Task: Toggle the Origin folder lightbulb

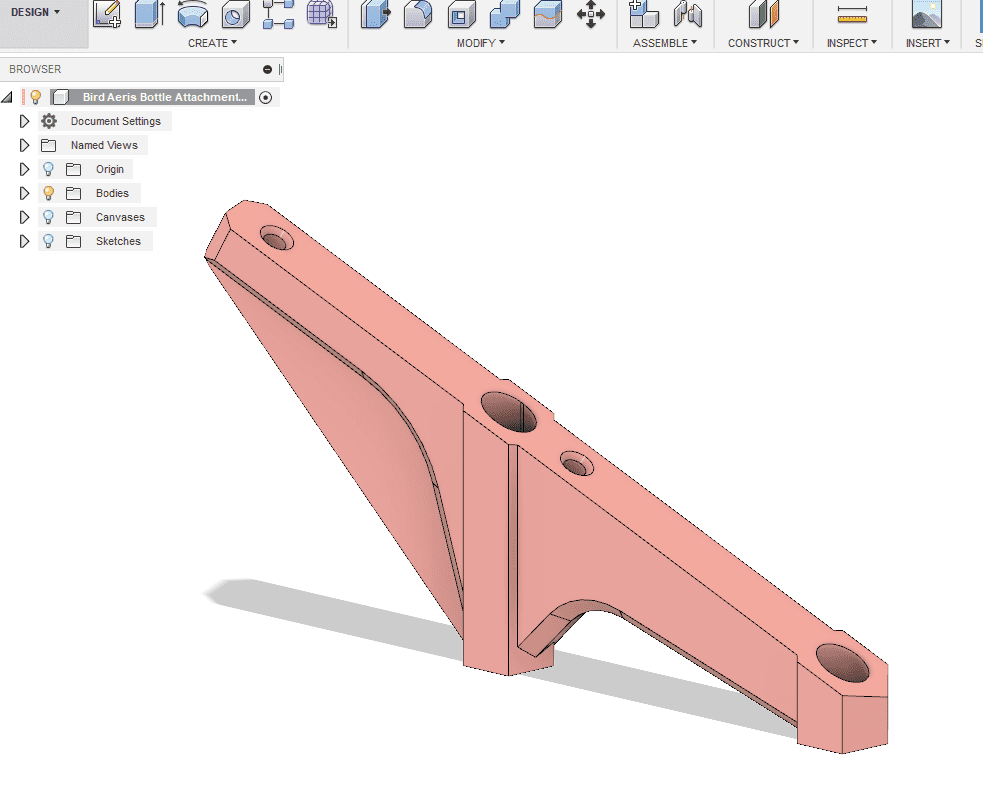Action: click(48, 169)
